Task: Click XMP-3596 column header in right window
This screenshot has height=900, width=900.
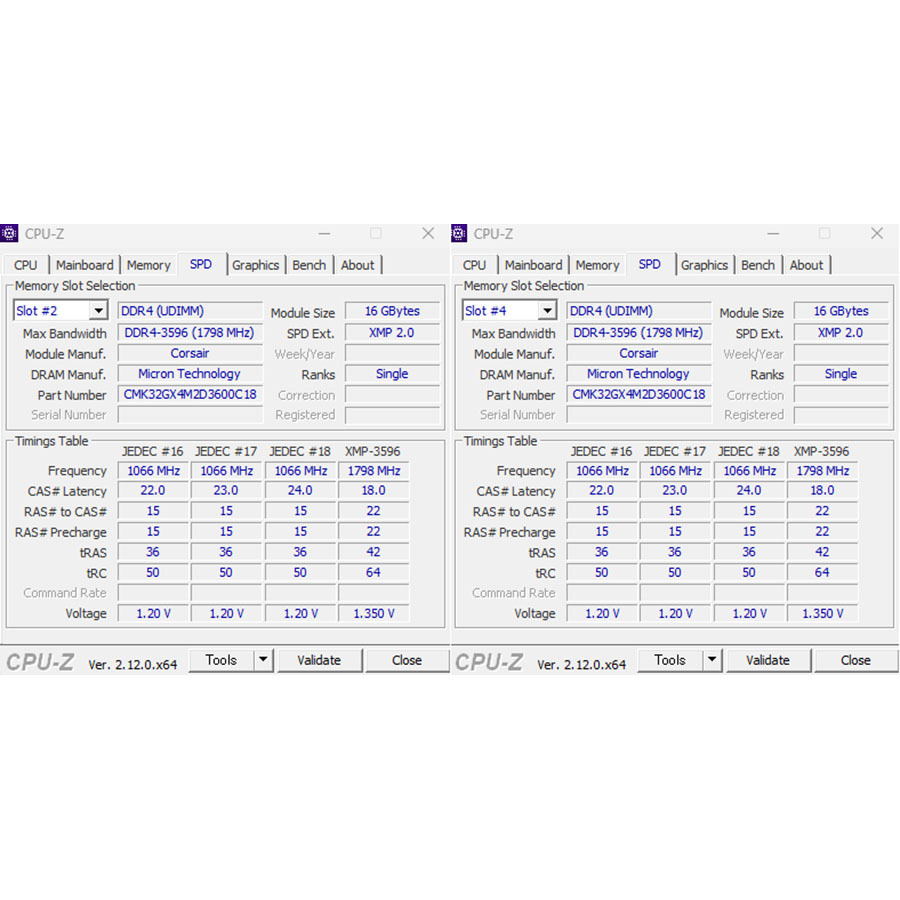Action: pos(821,451)
